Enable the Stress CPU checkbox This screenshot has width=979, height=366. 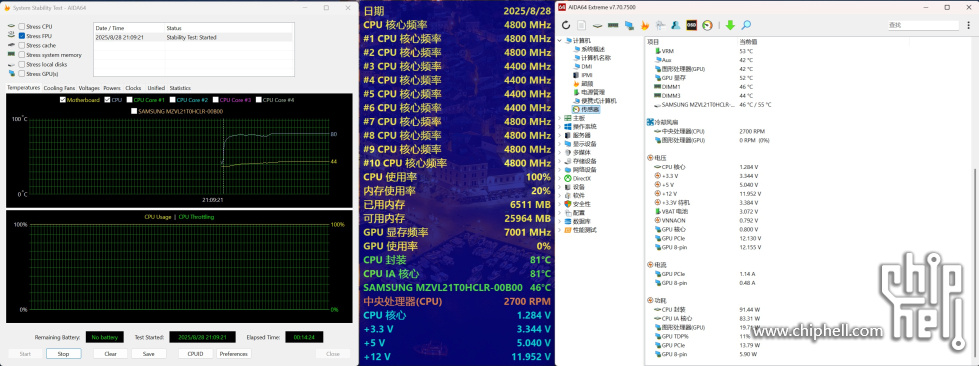click(22, 26)
